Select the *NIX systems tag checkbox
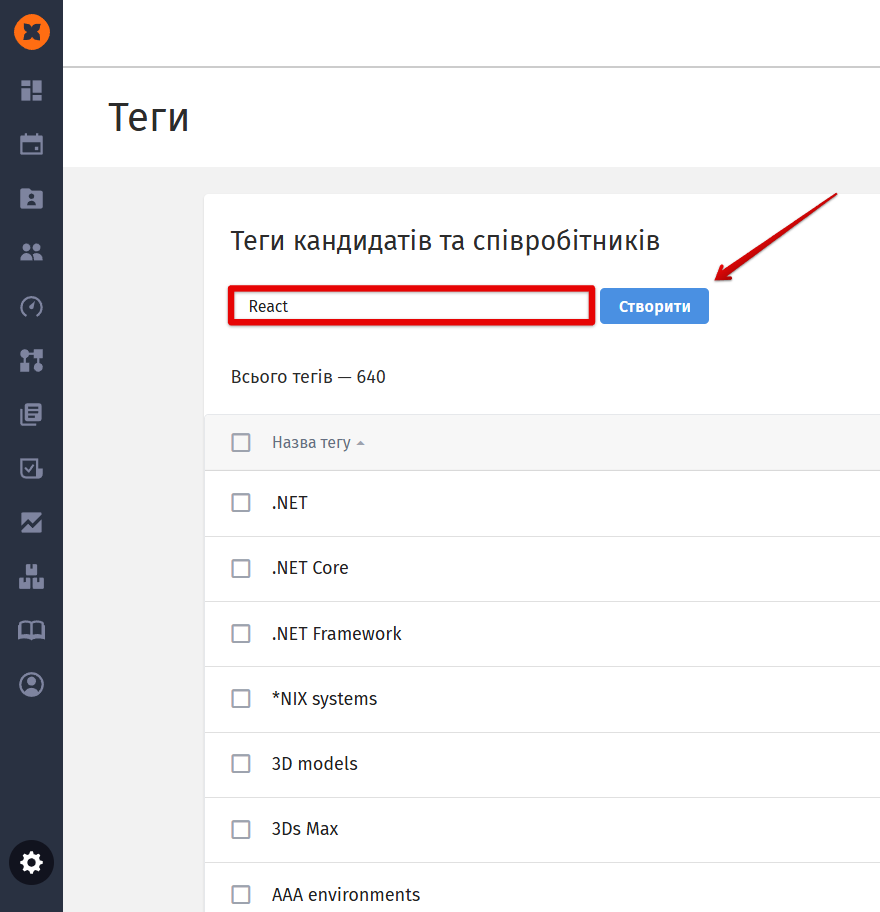The image size is (880, 912). click(241, 699)
